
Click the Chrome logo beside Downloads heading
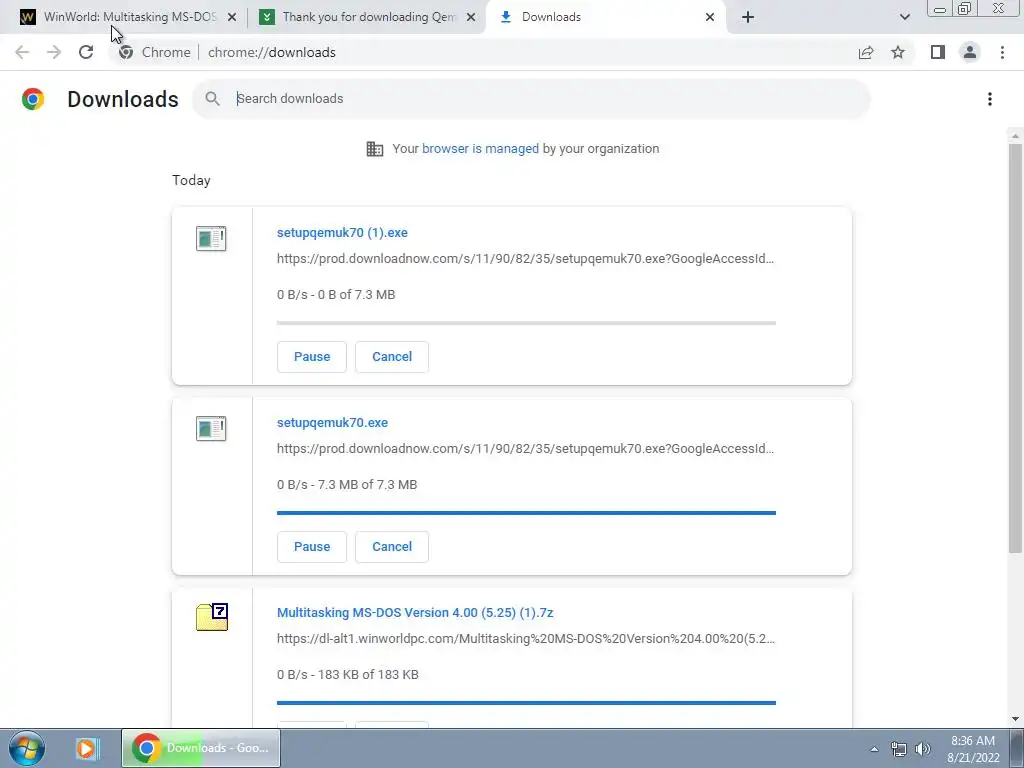[x=33, y=99]
